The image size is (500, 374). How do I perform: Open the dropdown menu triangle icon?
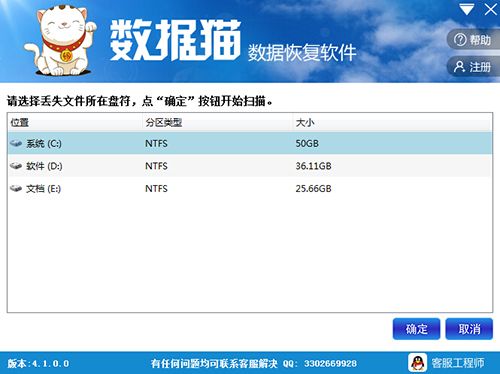pyautogui.click(x=466, y=9)
